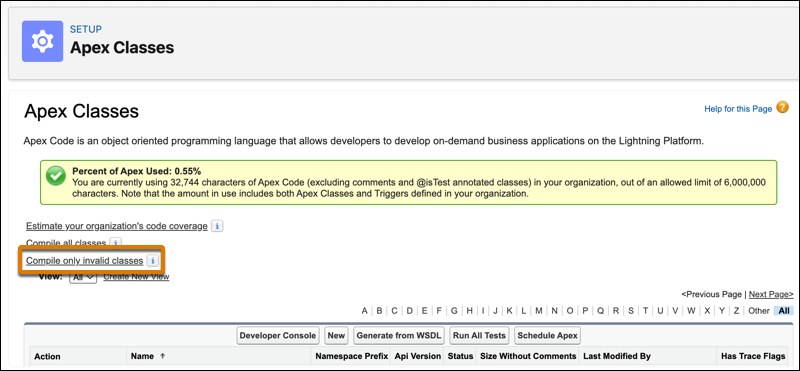Click Percent of Apex Used text

point(137,171)
